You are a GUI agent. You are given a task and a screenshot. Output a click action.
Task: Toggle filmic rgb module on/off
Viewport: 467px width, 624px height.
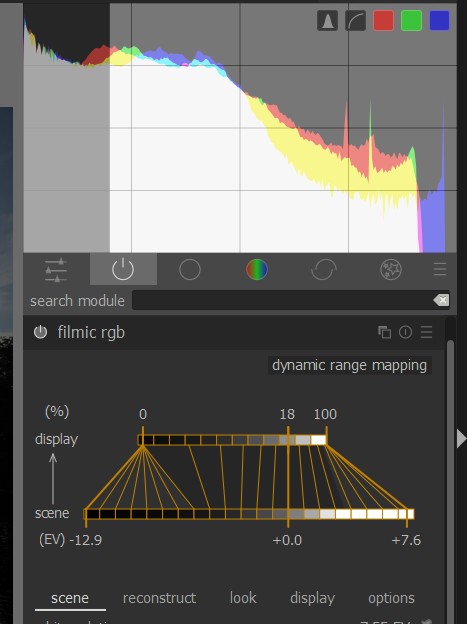(x=40, y=332)
